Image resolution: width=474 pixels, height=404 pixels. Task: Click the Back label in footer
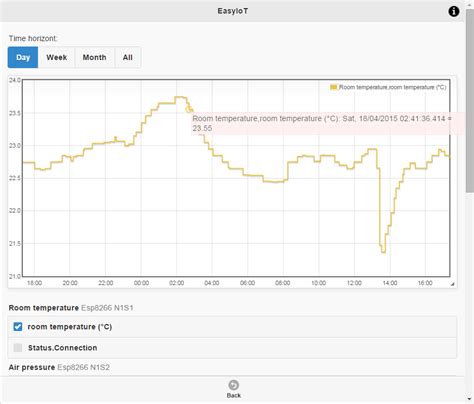coord(234,395)
